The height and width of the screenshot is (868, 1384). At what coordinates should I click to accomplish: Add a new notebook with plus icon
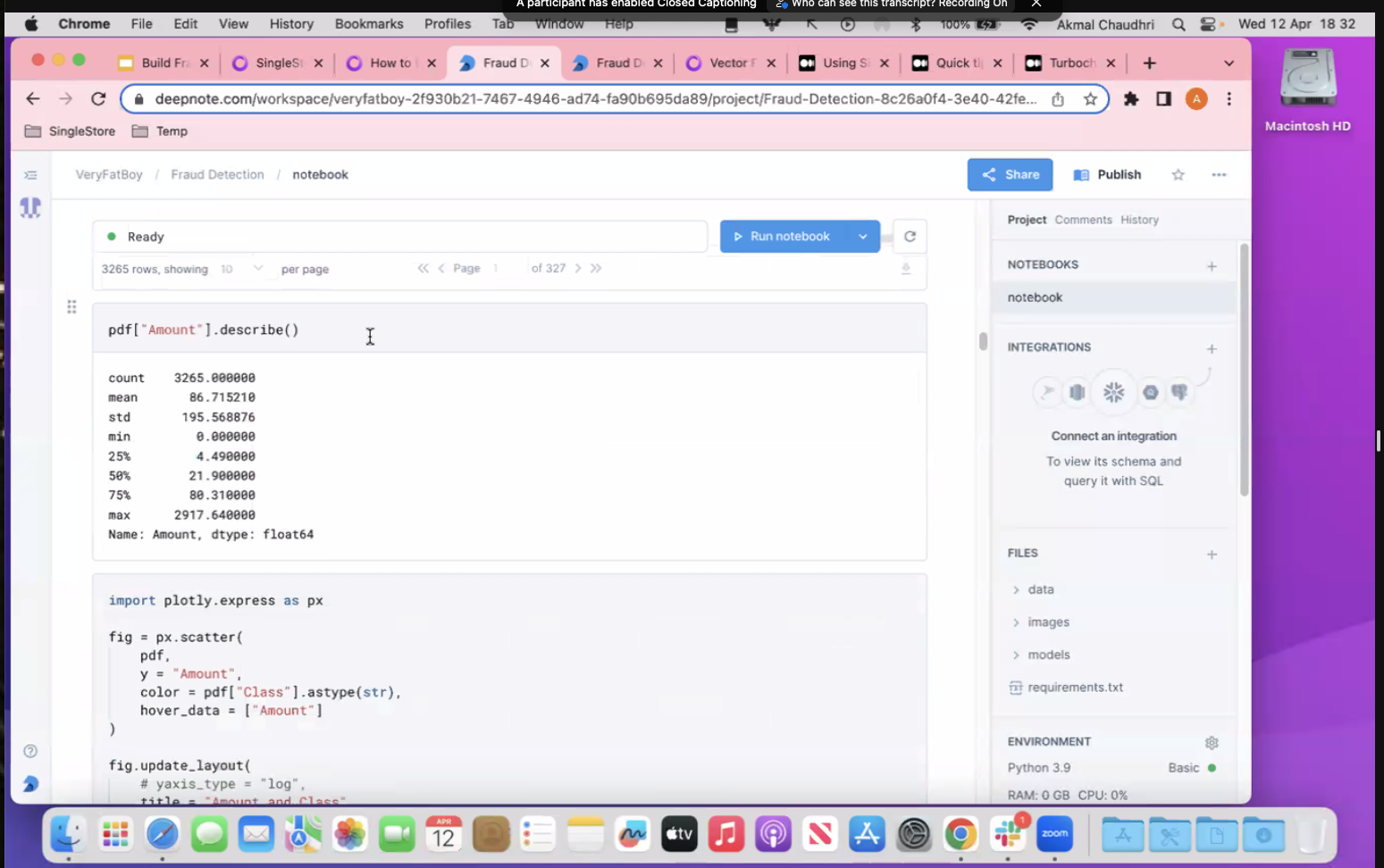tap(1212, 265)
